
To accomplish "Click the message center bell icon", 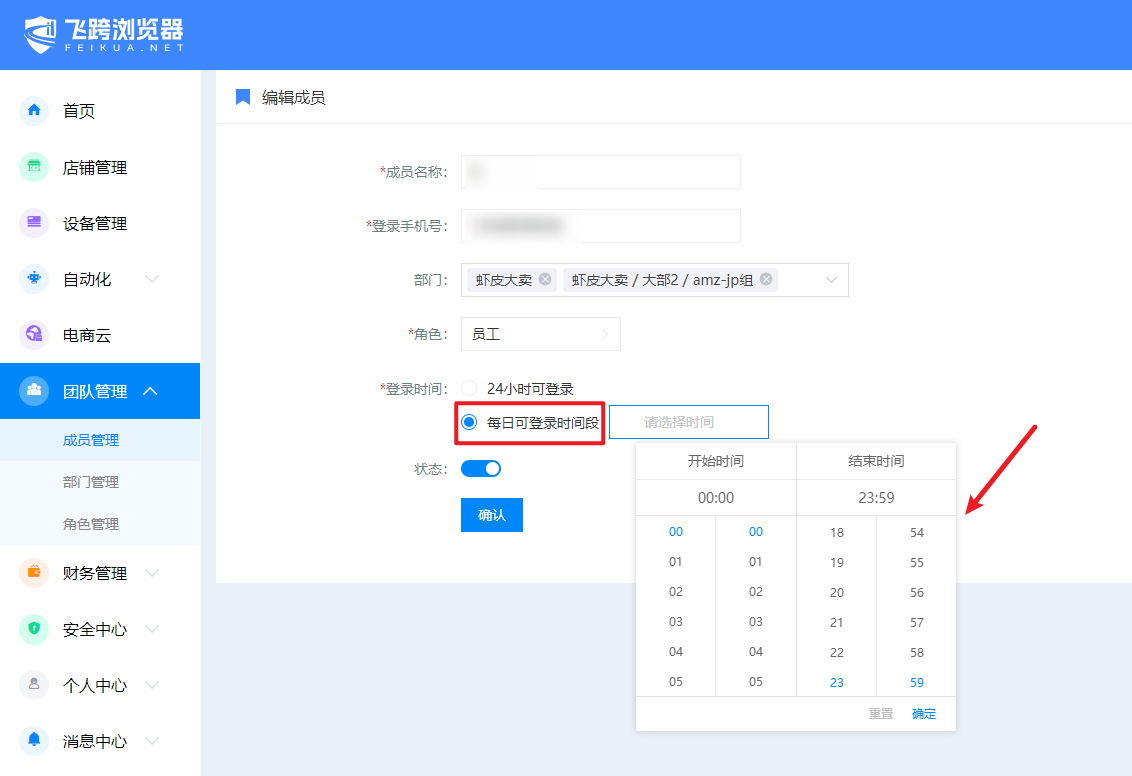I will pos(34,741).
